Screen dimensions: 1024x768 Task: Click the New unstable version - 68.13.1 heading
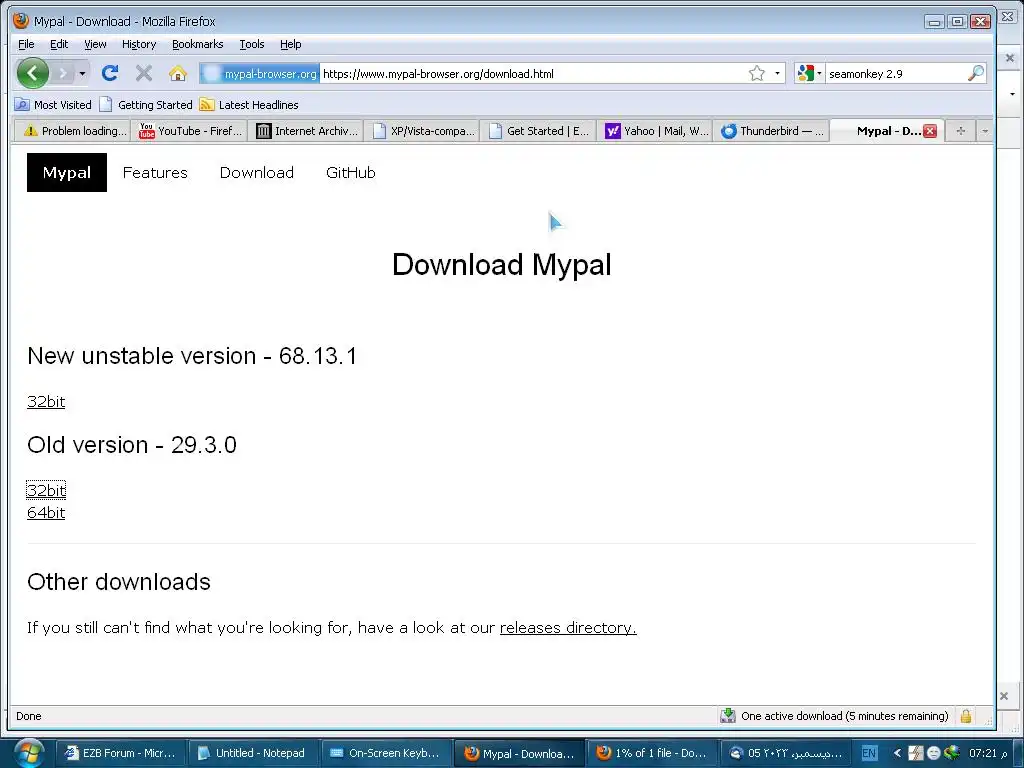pyautogui.click(x=192, y=356)
